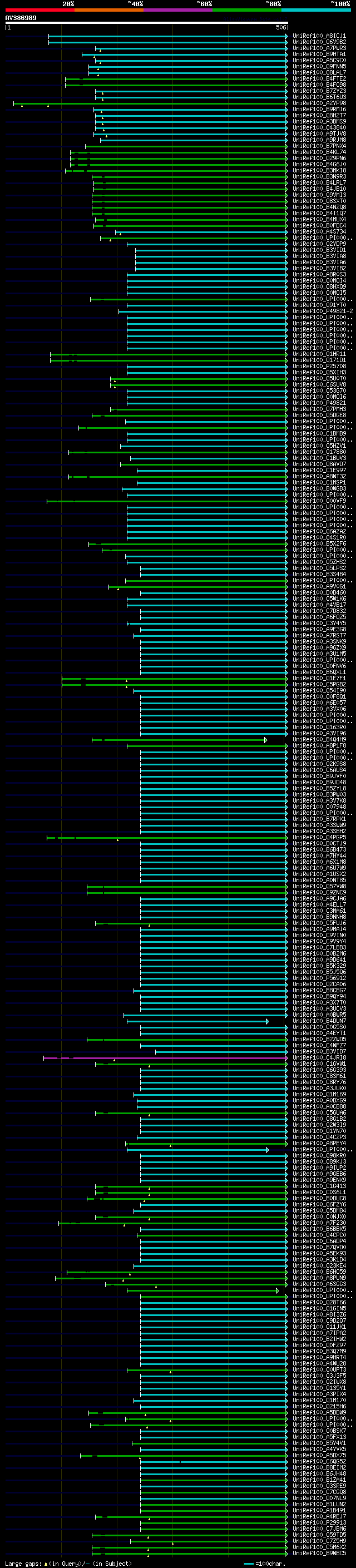Open hit UniRef100_Q6V9B2
Image resolution: width=356 pixels, height=1568 pixels.
pos(319,42)
